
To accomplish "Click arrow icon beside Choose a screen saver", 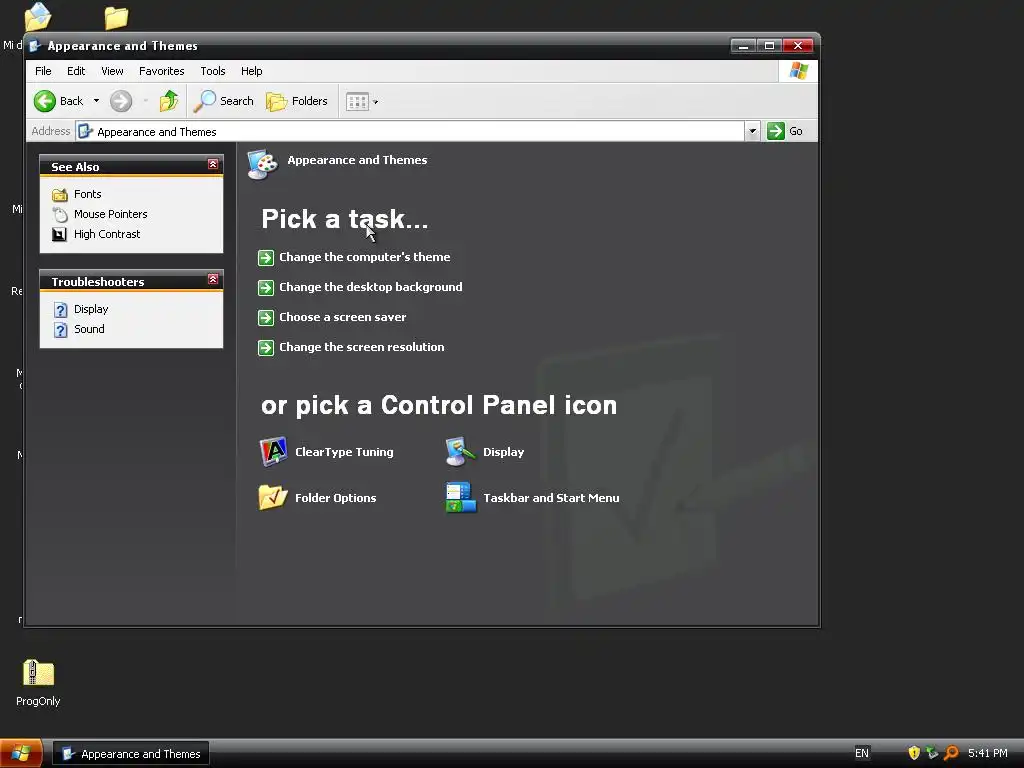I will [x=266, y=318].
